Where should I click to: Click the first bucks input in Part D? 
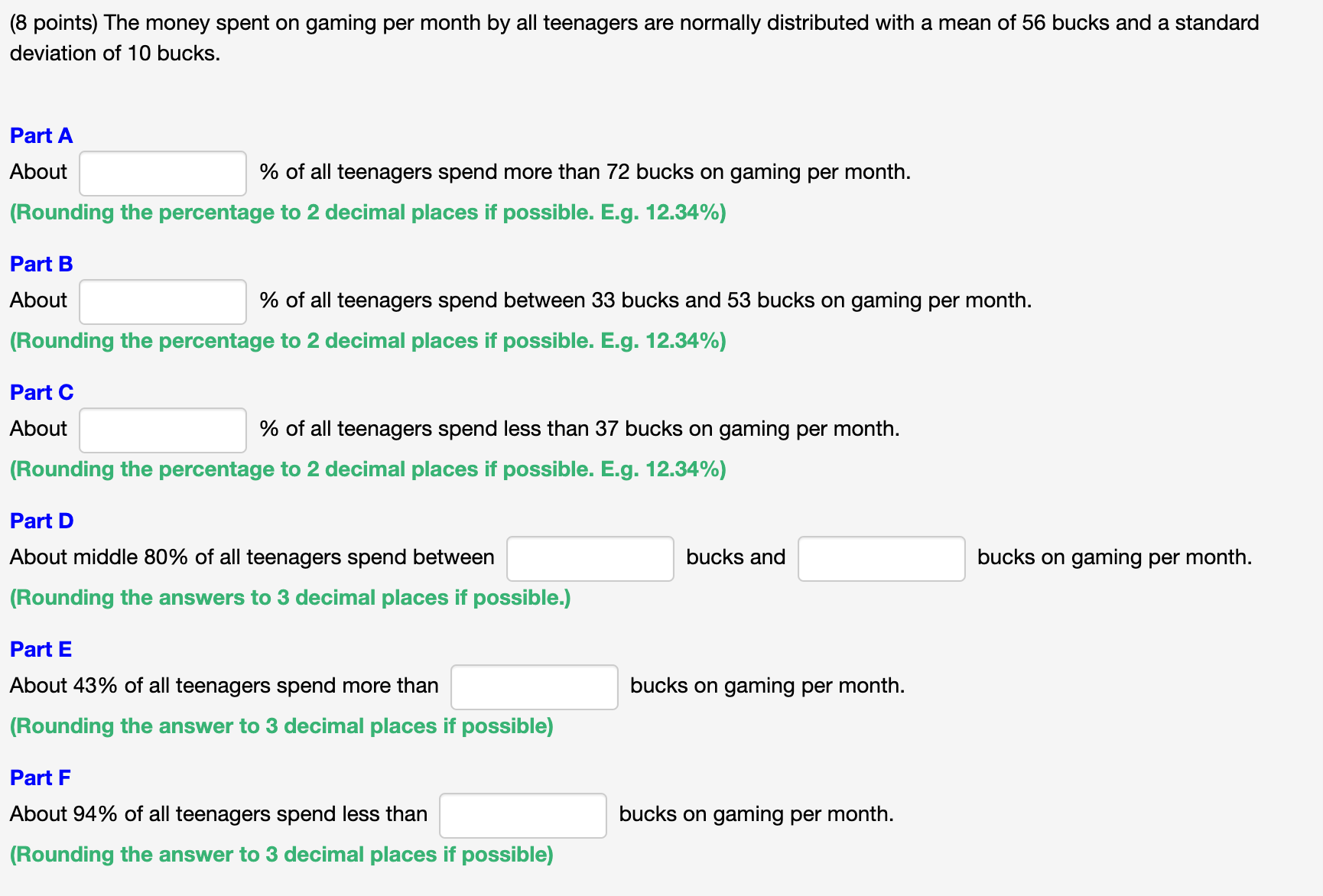pyautogui.click(x=589, y=559)
